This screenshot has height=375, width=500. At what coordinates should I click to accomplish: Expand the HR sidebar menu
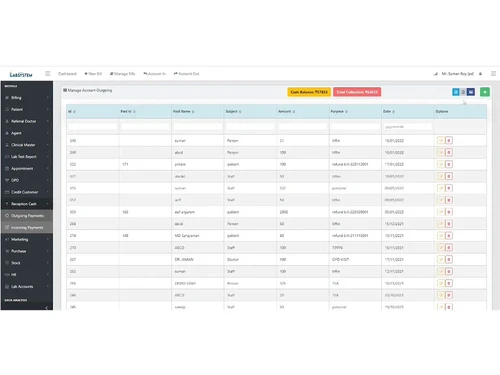[x=27, y=275]
